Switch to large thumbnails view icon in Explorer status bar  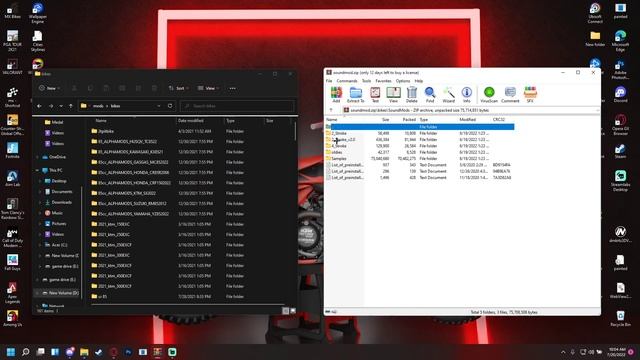coord(293,311)
